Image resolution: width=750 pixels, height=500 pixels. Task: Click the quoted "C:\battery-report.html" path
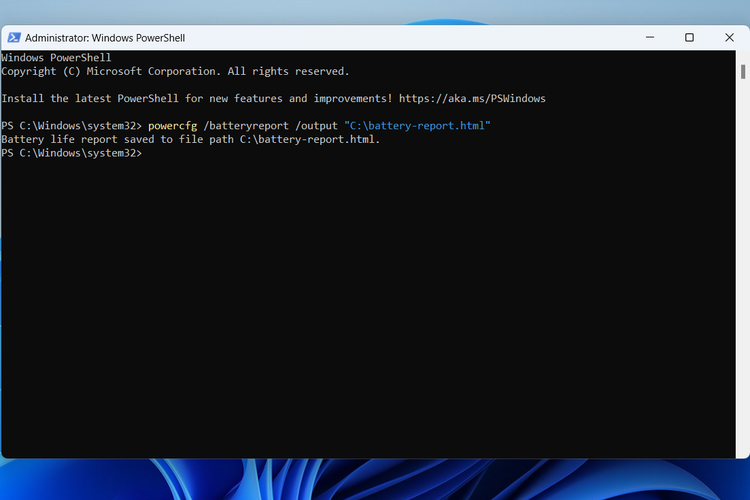pyautogui.click(x=417, y=126)
